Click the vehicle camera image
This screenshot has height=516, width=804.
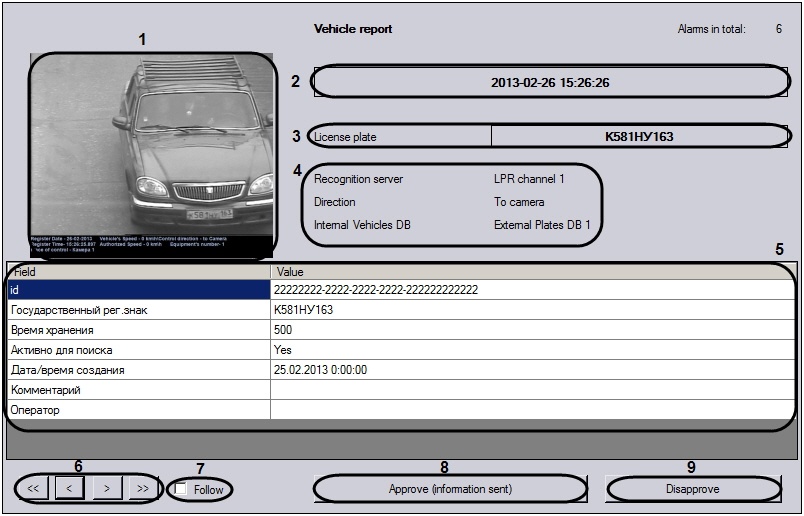[152, 155]
